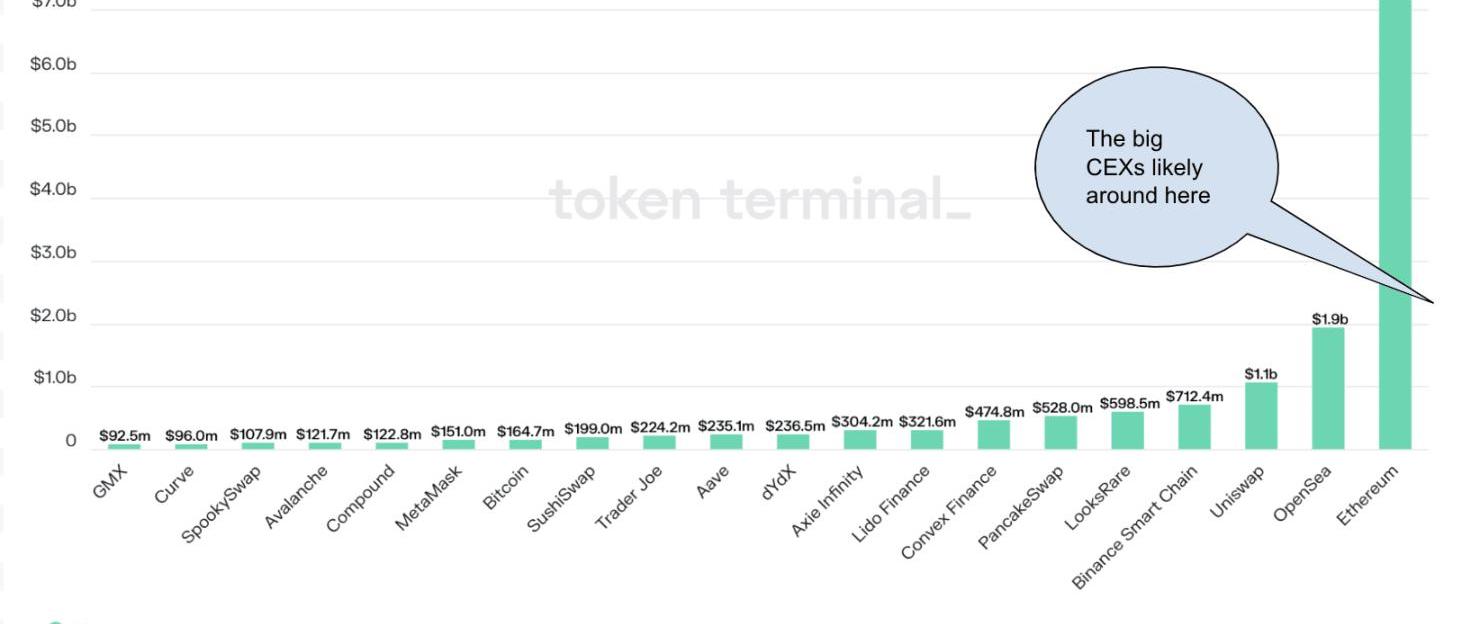Click the Axie Infinity bar labeled $304.2m
This screenshot has width=1462, height=624.
(x=860, y=439)
